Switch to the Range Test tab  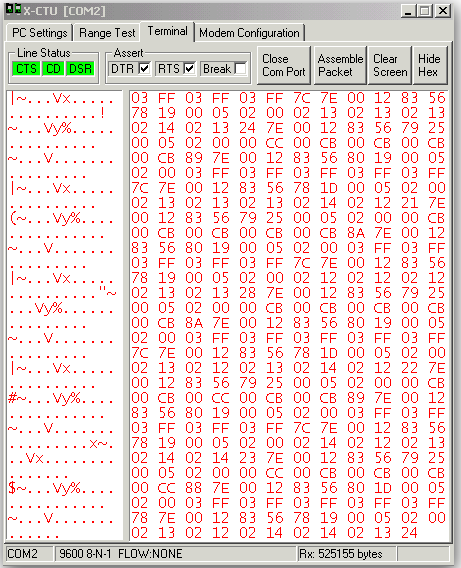pos(107,33)
